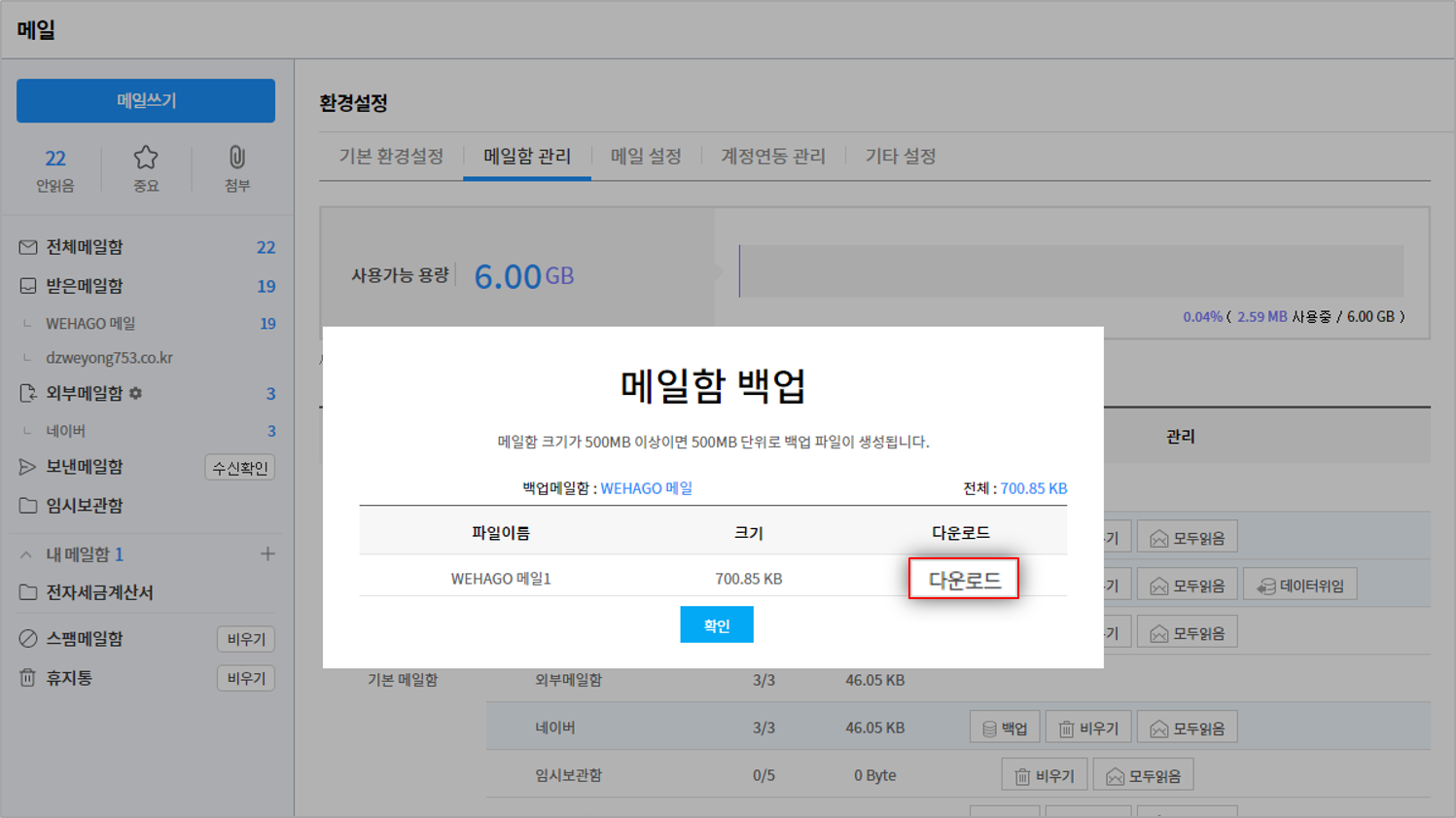Click the paperclip attachment filter icon
Viewport: 1456px width, 818px height.
(x=236, y=159)
